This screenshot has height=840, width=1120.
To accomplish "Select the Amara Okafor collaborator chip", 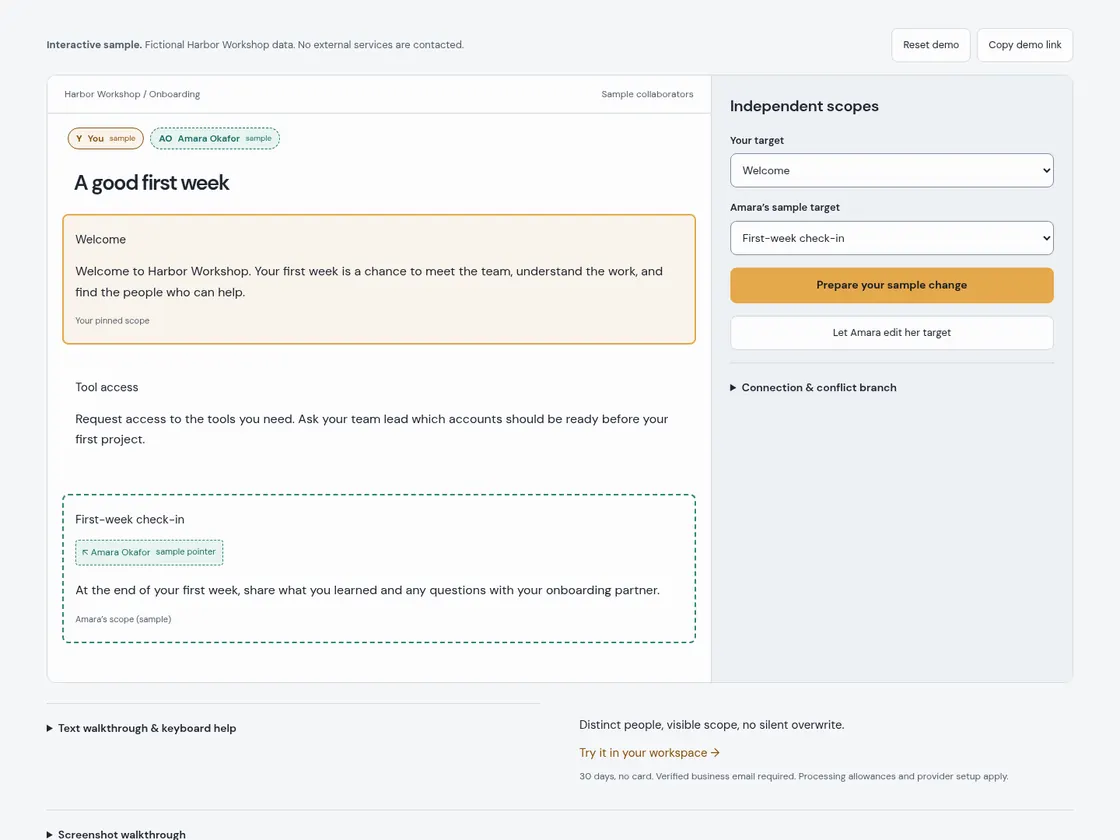I will pyautogui.click(x=215, y=139).
